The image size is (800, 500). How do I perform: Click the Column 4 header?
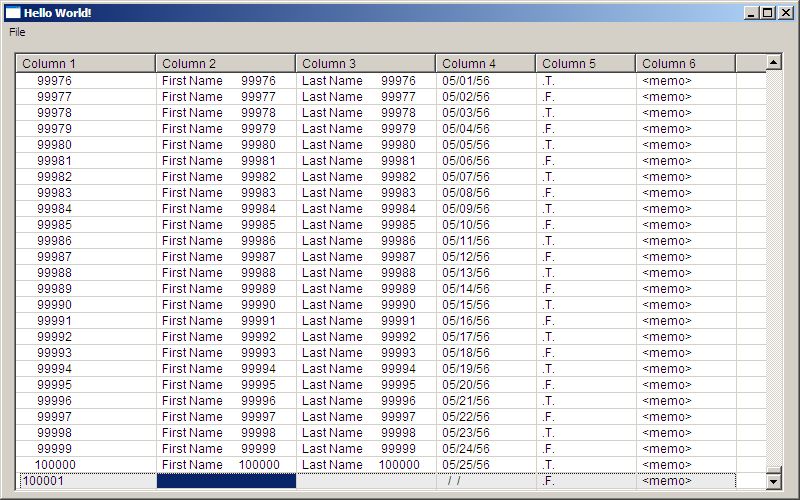[x=485, y=64]
